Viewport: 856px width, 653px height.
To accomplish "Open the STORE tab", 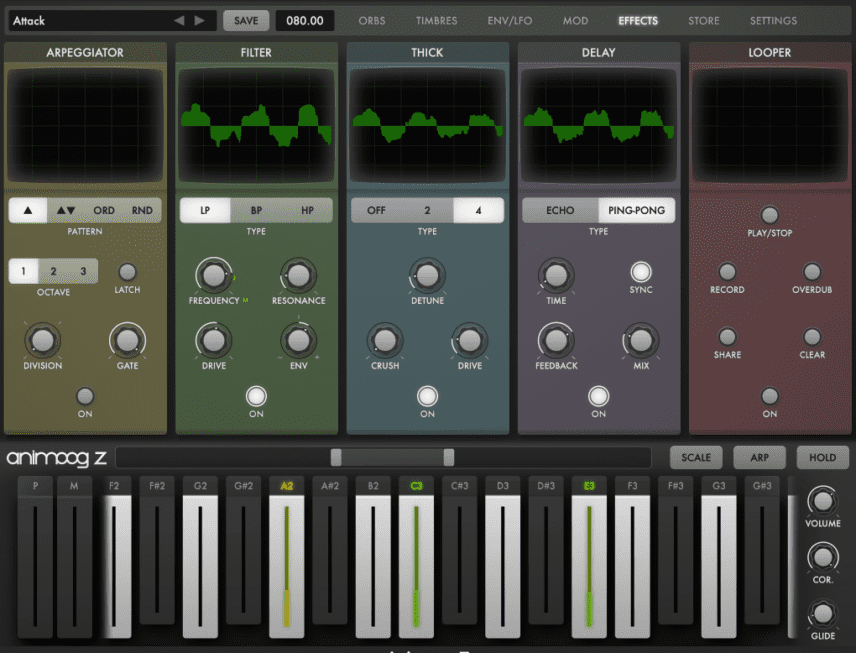I will 704,21.
